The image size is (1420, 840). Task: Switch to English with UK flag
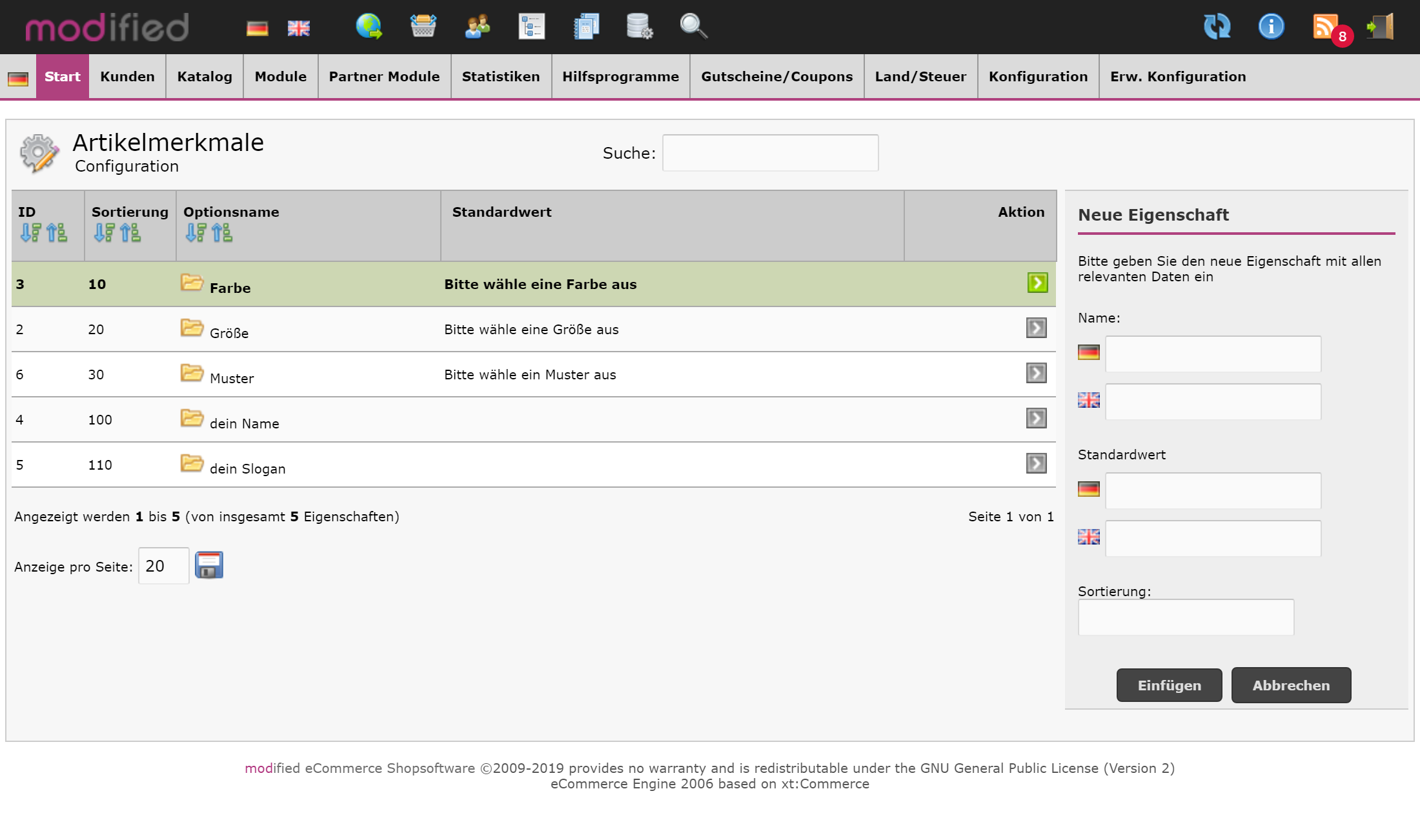click(x=298, y=28)
